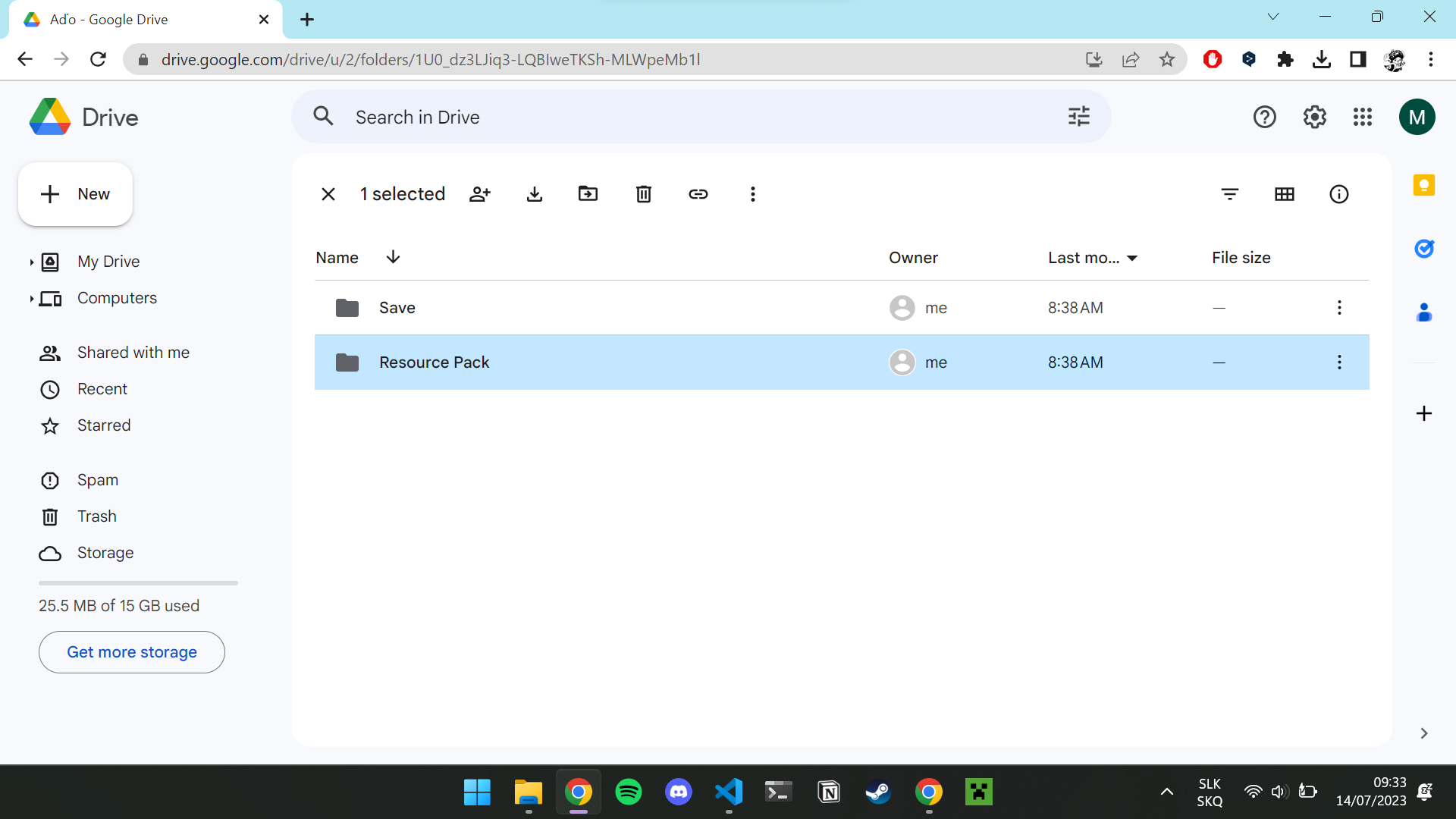Expand the Computers tree
The image size is (1456, 819).
click(31, 299)
